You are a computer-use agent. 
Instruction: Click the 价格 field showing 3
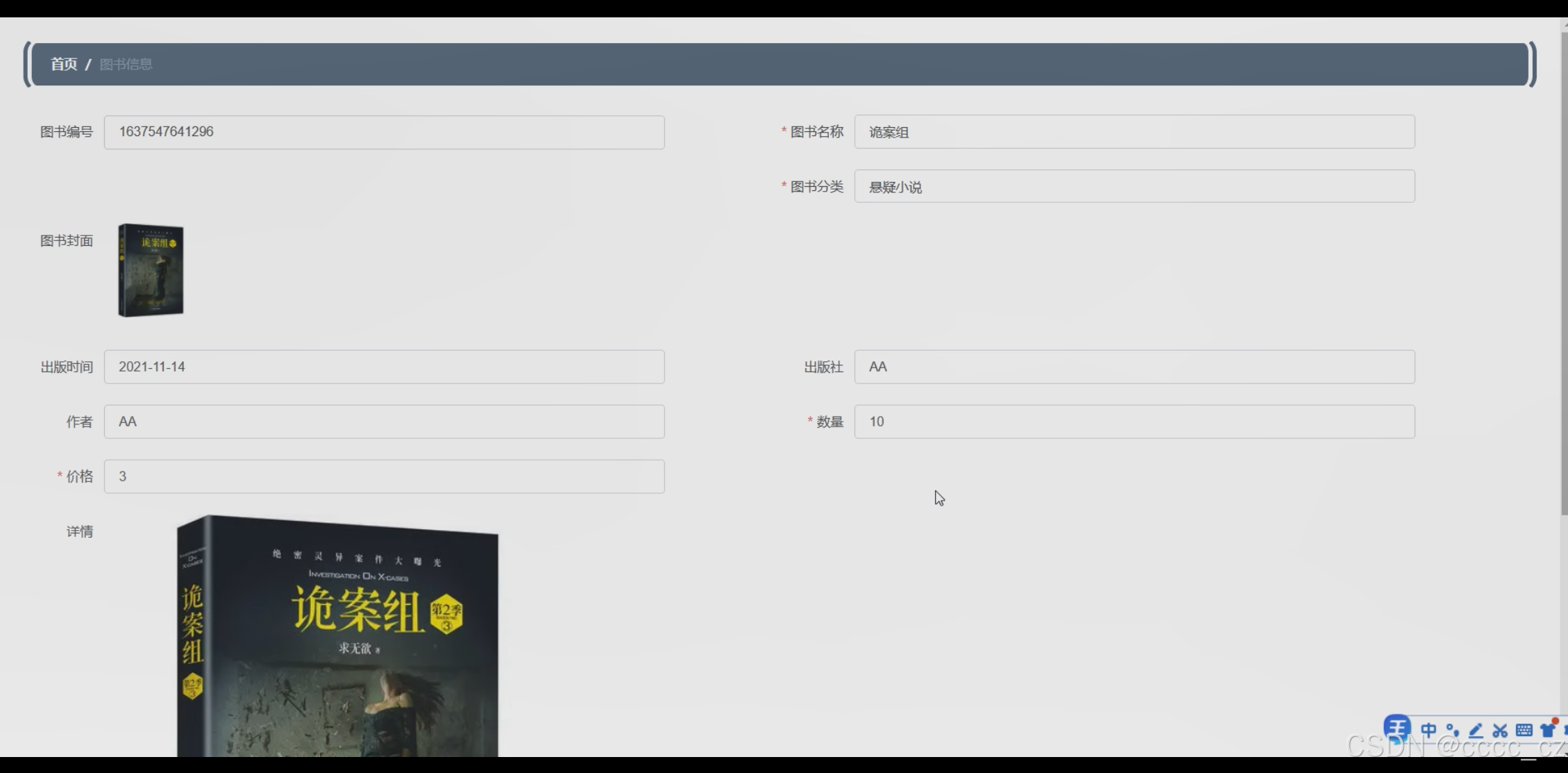coord(384,476)
